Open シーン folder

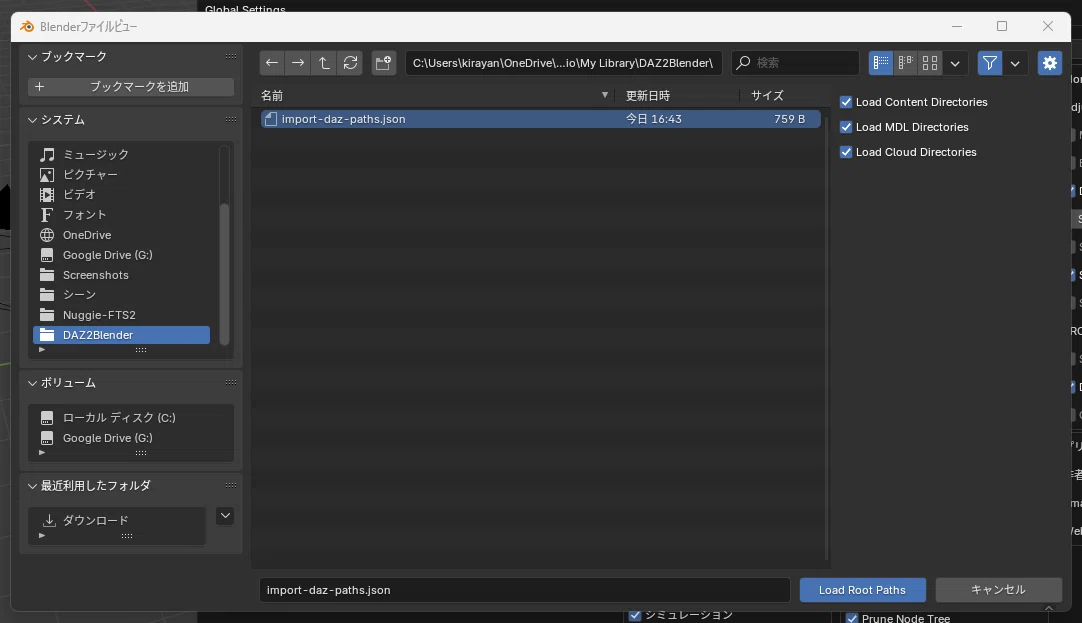coord(121,295)
